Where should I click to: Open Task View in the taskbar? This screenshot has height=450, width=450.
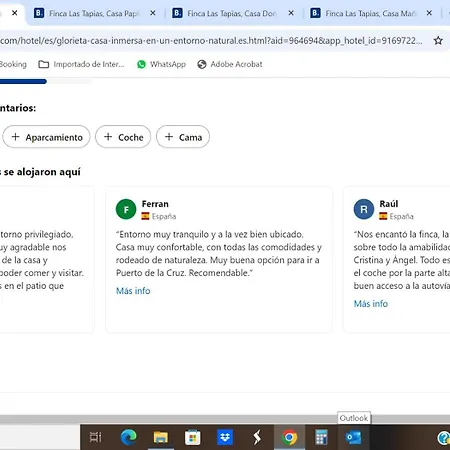pos(96,437)
